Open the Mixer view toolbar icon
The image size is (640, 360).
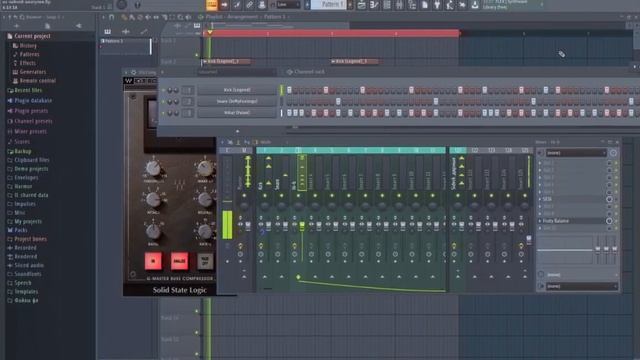pyautogui.click(x=399, y=5)
